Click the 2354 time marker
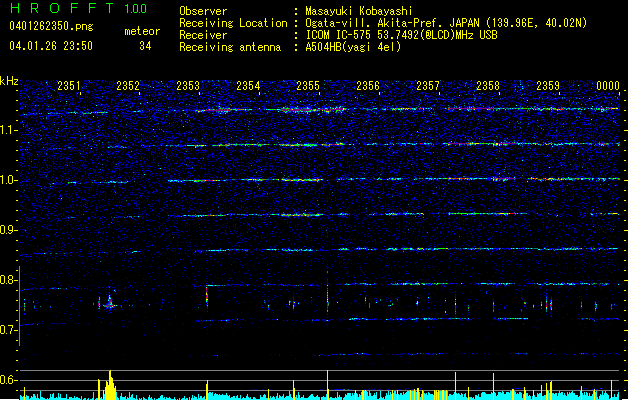The image size is (629, 400). click(x=248, y=86)
